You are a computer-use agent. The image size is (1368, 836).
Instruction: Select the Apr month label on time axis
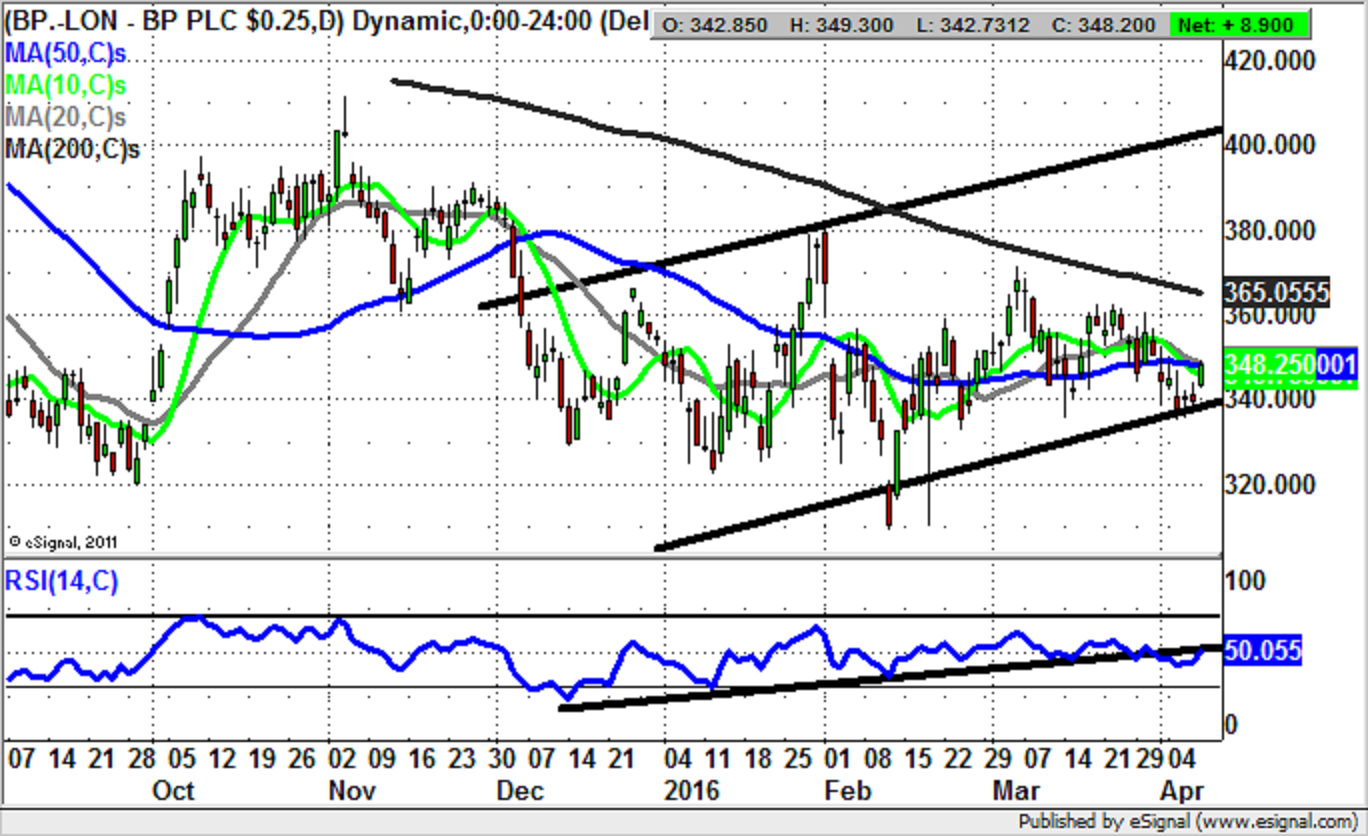point(1182,790)
